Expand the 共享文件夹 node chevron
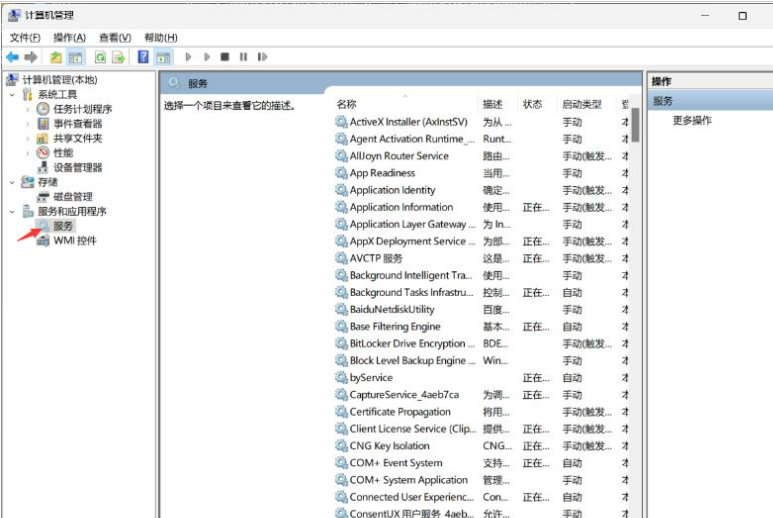 tap(28, 138)
